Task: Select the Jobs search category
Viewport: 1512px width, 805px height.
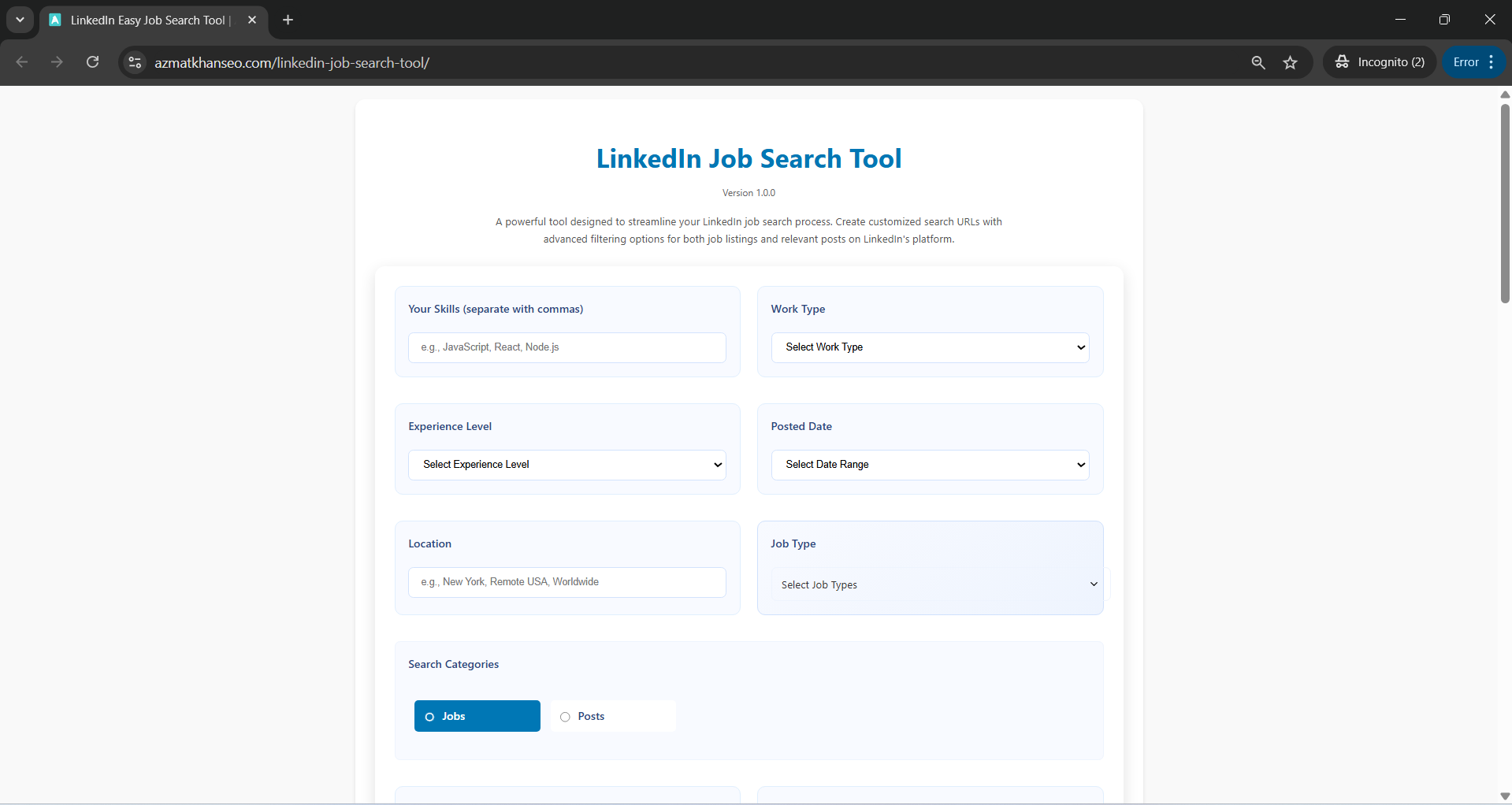Action: [477, 716]
